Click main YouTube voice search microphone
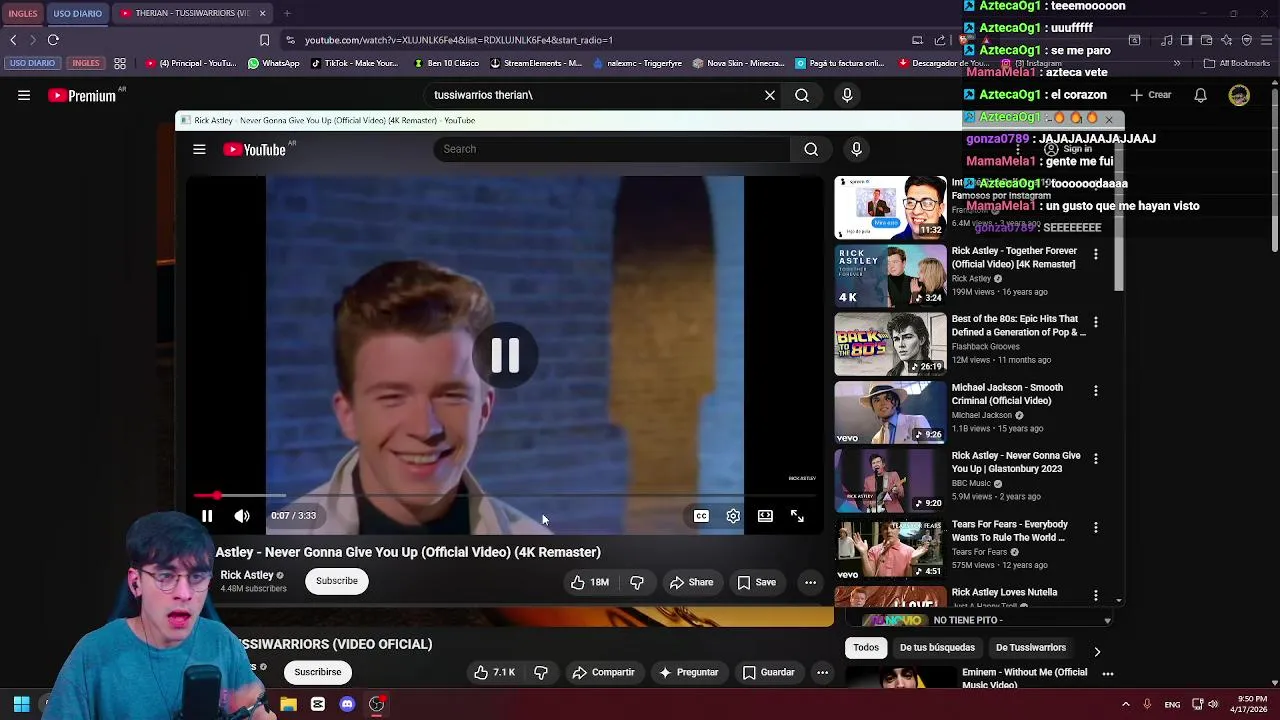Screen dimensions: 1280x720 click(847, 95)
